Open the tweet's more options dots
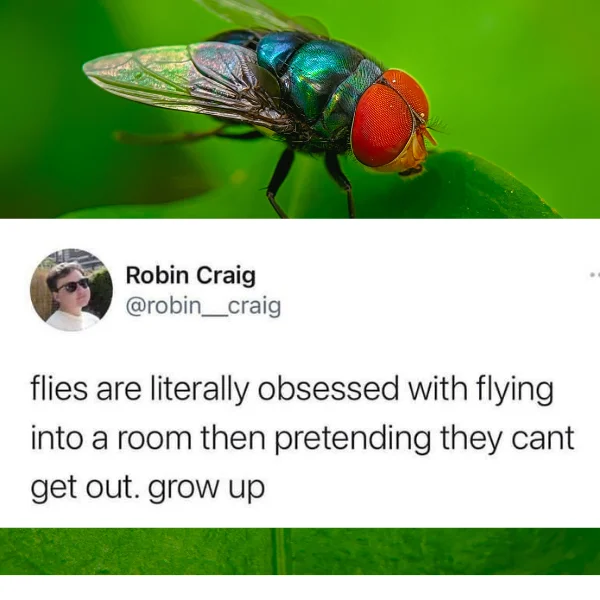The height and width of the screenshot is (600, 600). (595, 274)
